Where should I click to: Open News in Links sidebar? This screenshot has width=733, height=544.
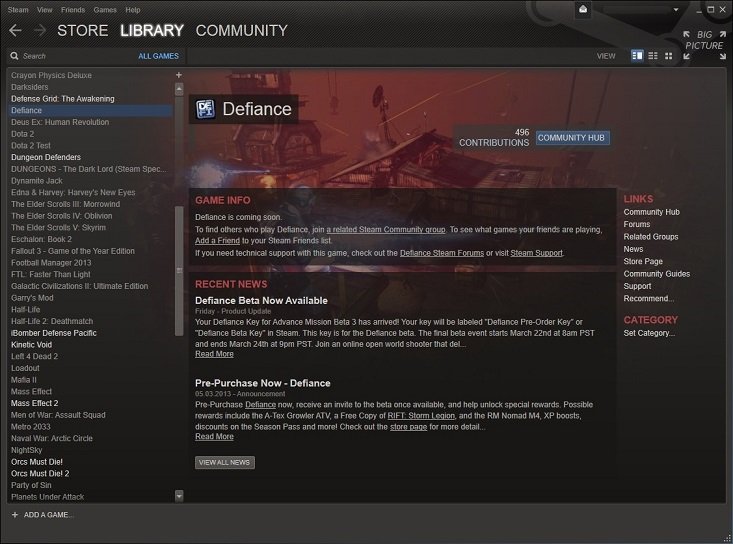(x=633, y=249)
